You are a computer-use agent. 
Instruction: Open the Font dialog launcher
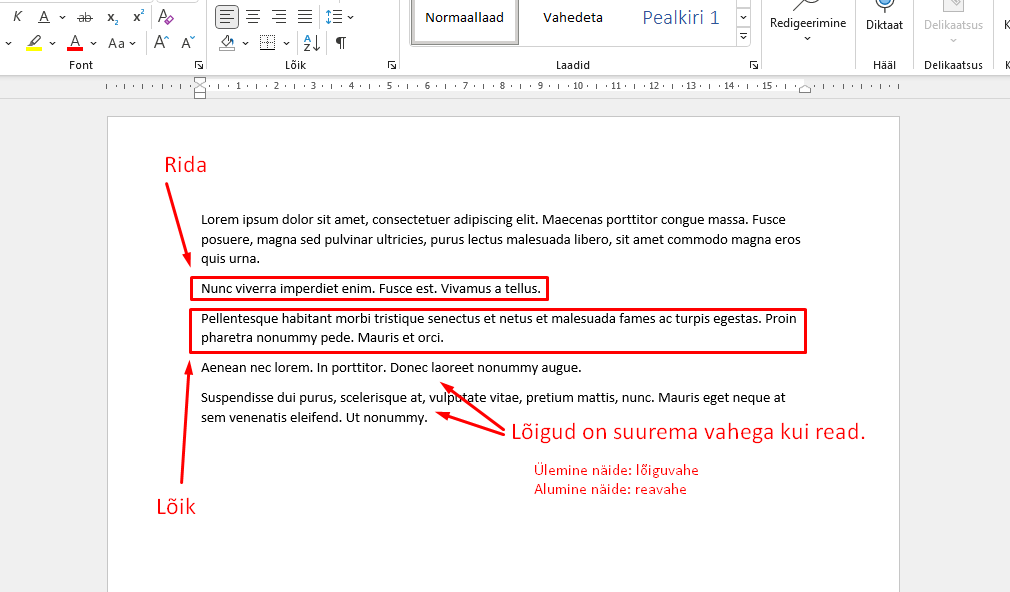click(199, 65)
